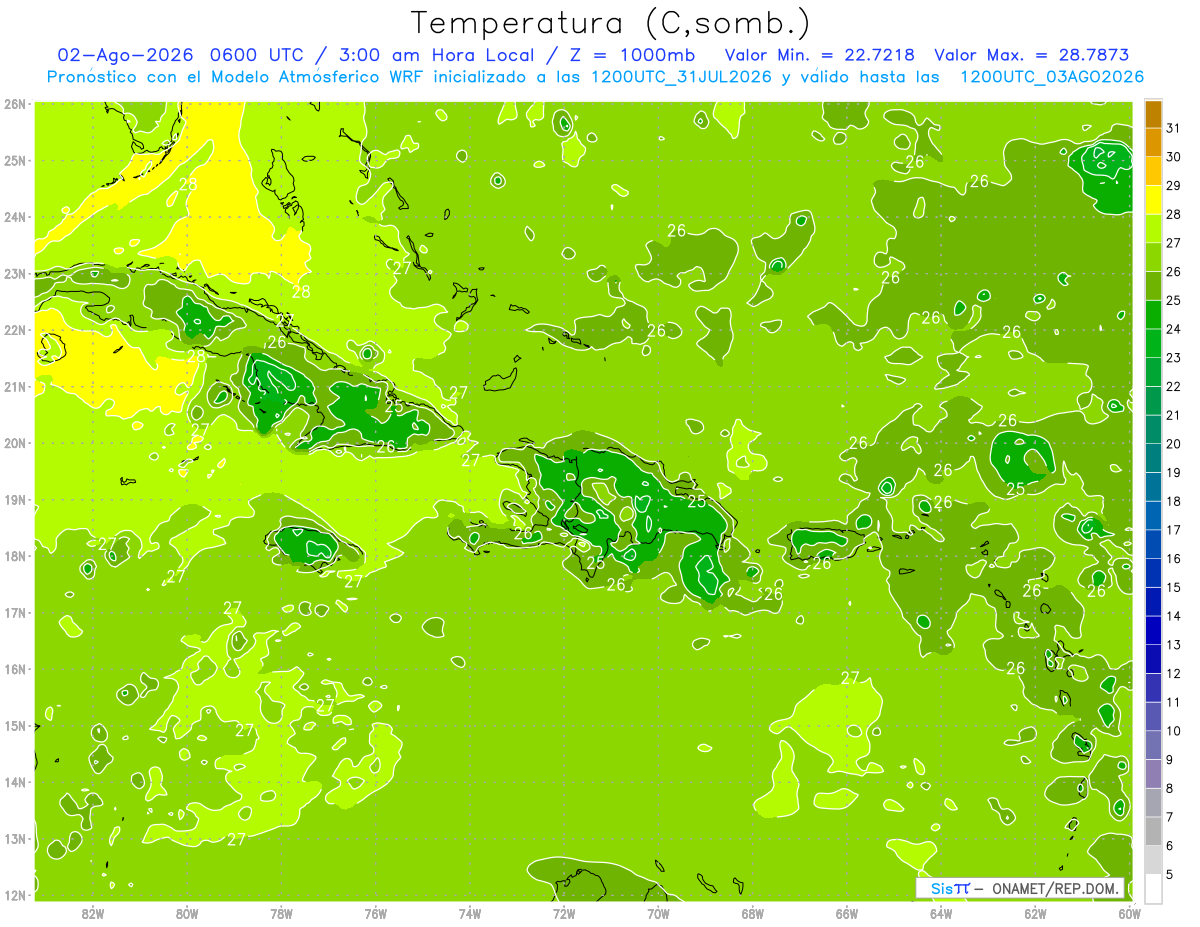Click the "13N" latitude axis label
Viewport: 1200px width, 927px height.
[x=15, y=838]
